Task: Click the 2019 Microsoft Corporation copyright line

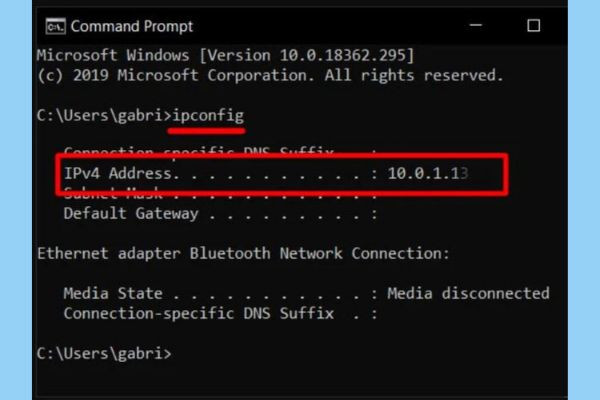Action: (x=270, y=75)
